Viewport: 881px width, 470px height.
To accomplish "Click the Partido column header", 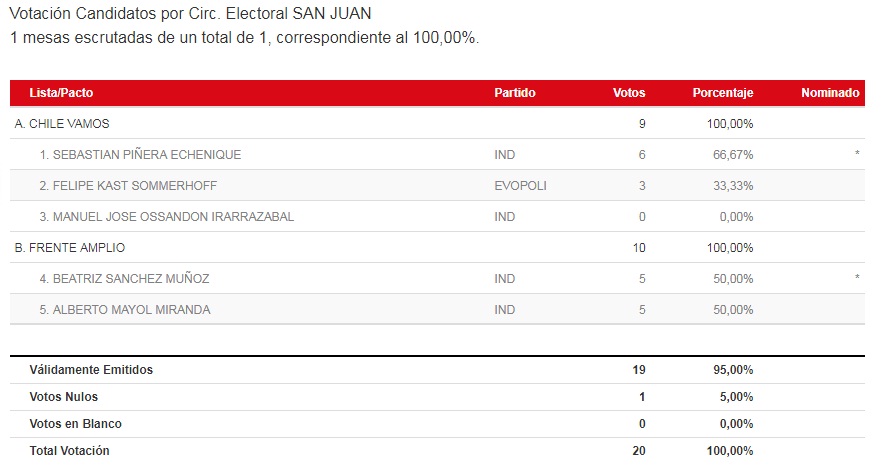I will click(x=515, y=93).
